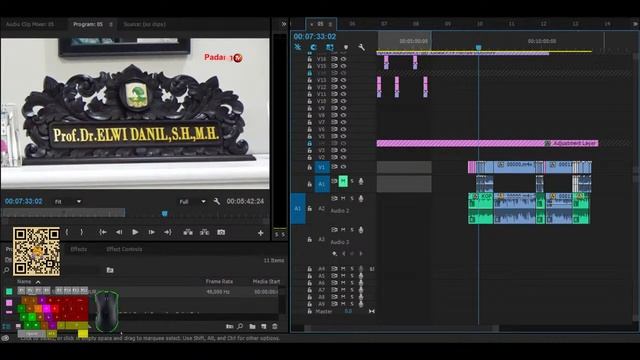Expand the panel overflow chevron
640x360 pixels.
(x=284, y=24)
